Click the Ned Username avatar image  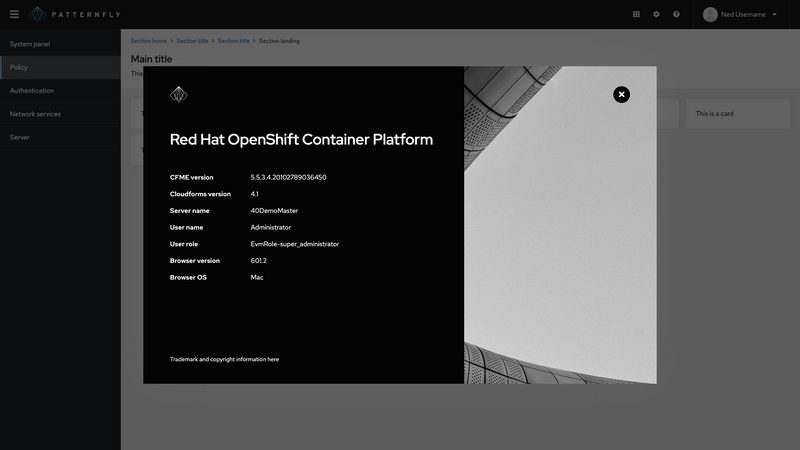[710, 14]
